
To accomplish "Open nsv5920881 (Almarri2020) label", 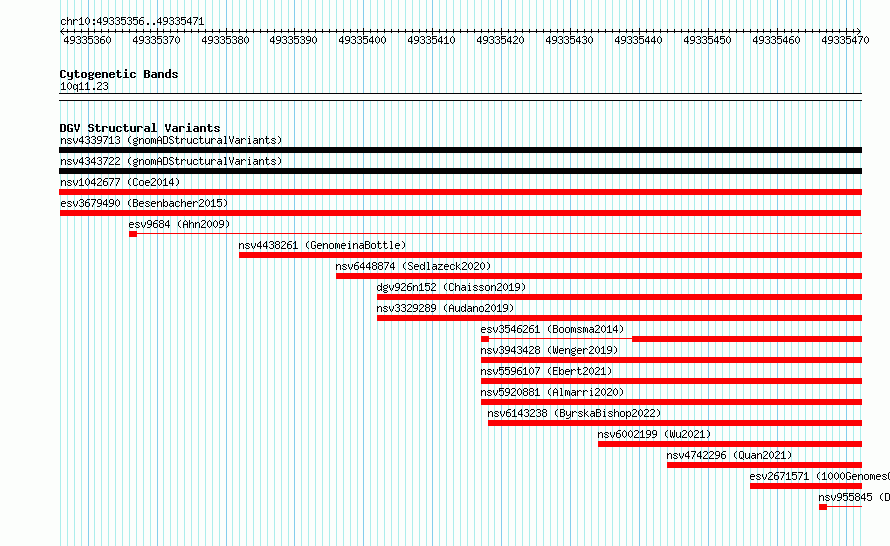I will 552,392.
